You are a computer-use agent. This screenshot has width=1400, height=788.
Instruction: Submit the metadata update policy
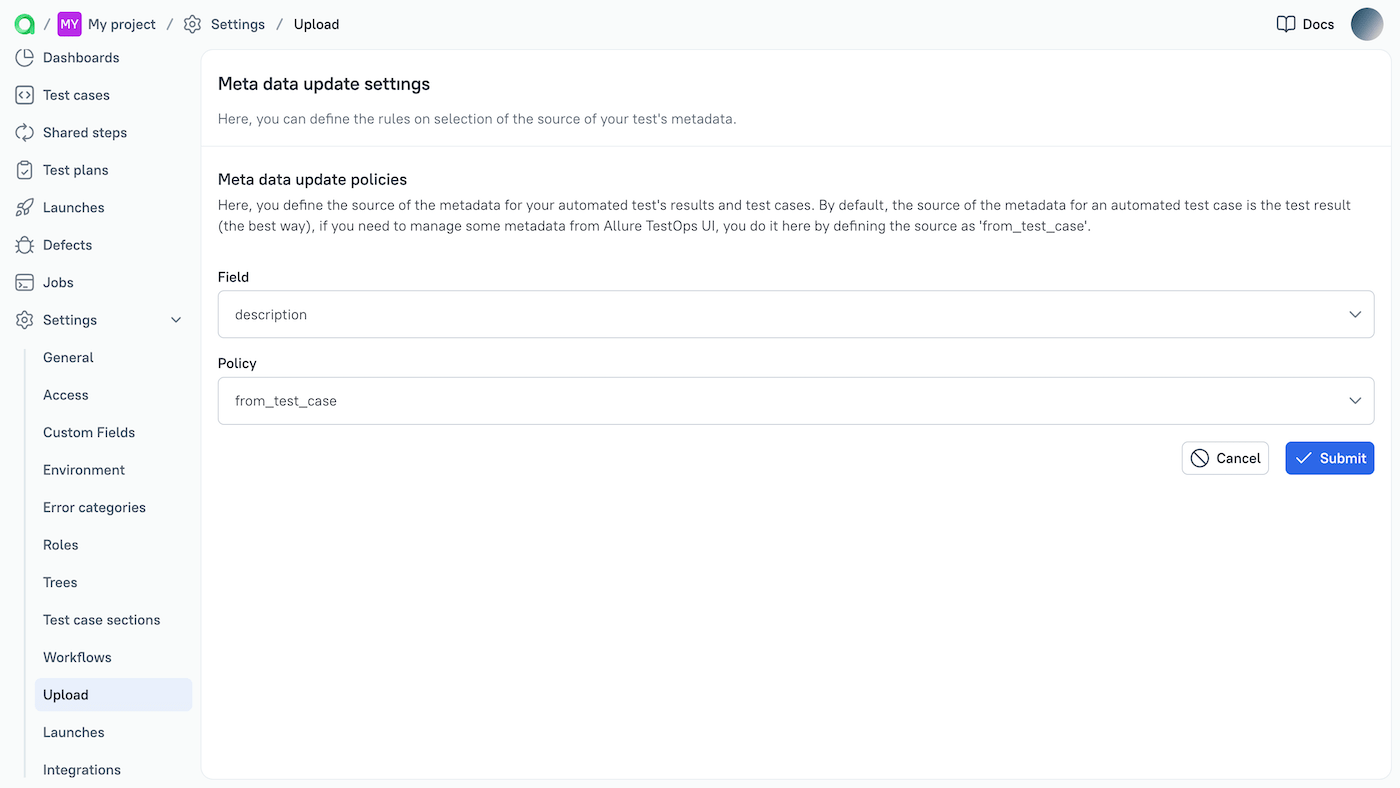coord(1329,457)
